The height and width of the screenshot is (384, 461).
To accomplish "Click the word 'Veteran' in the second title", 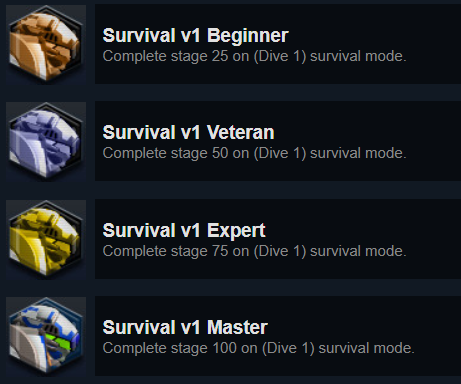I will coord(240,133).
